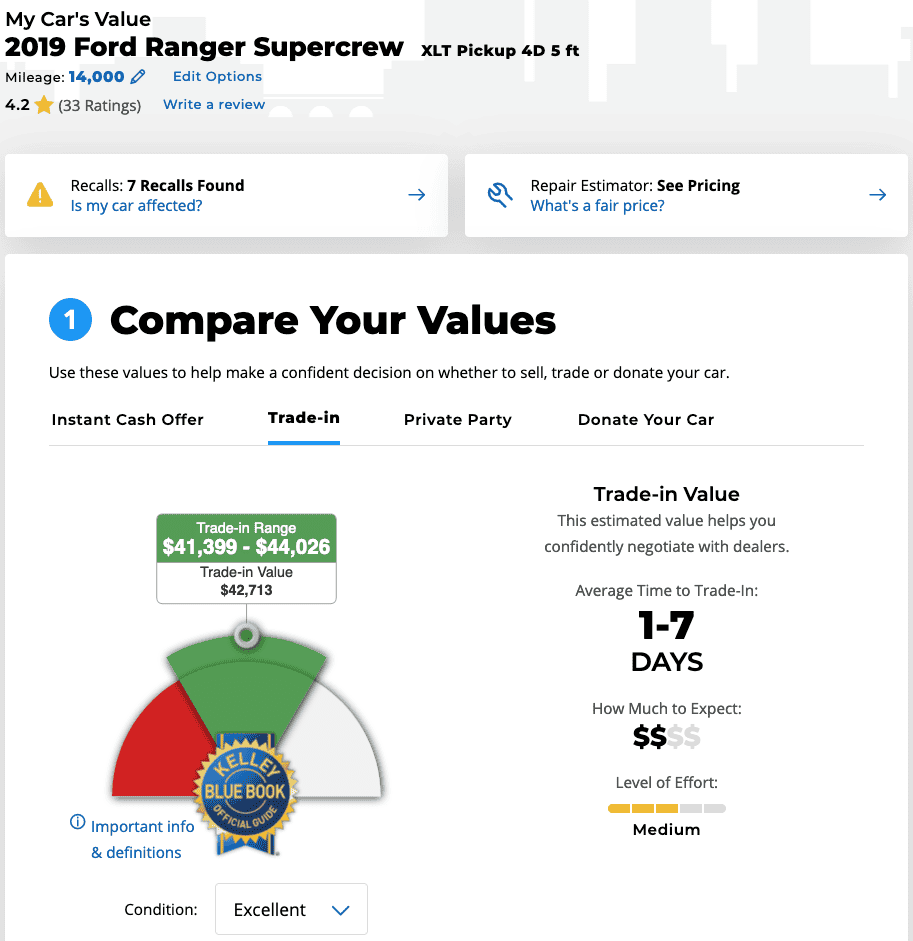This screenshot has width=913, height=941.
Task: Click the '7 Recalls Found' text
Action: click(185, 185)
